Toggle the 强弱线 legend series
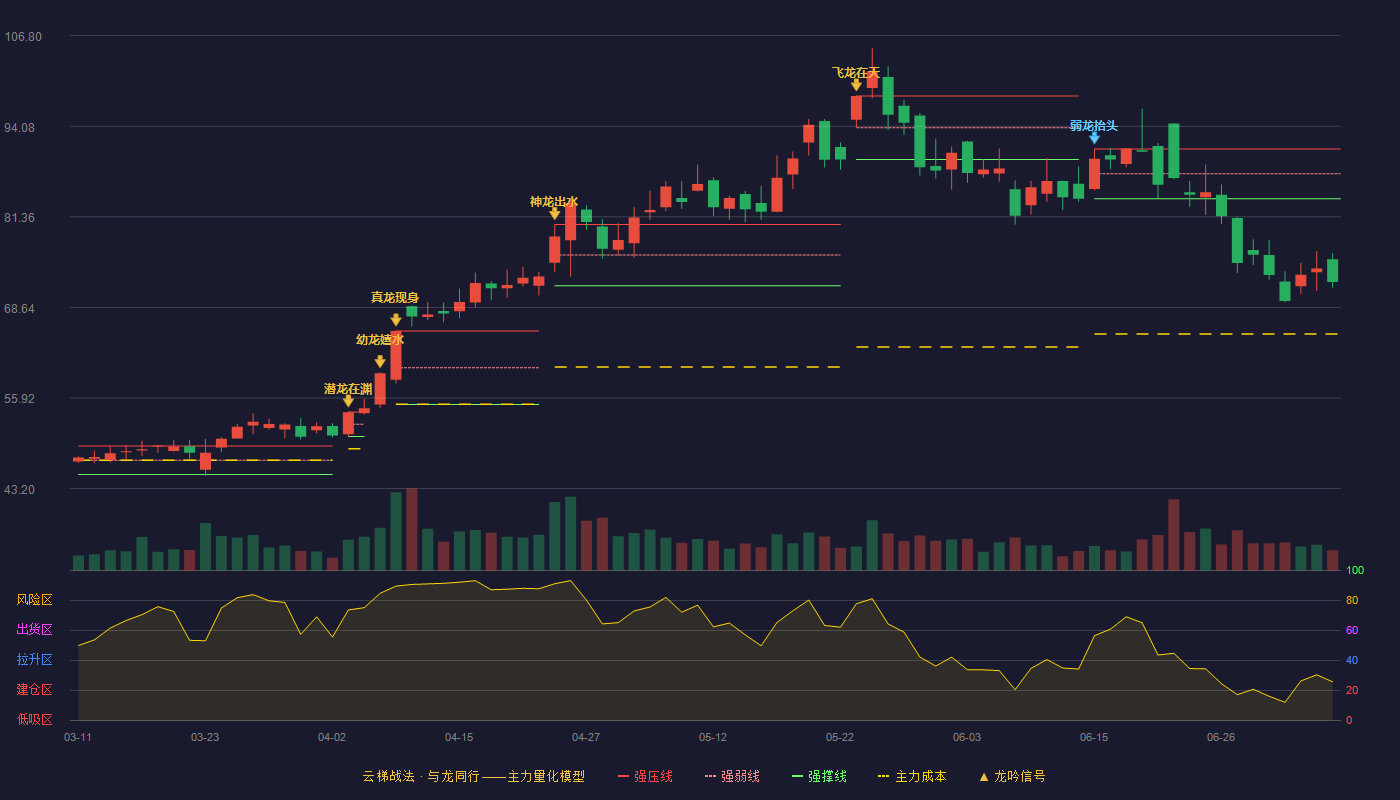Screen dimensions: 1400x800 point(732,776)
